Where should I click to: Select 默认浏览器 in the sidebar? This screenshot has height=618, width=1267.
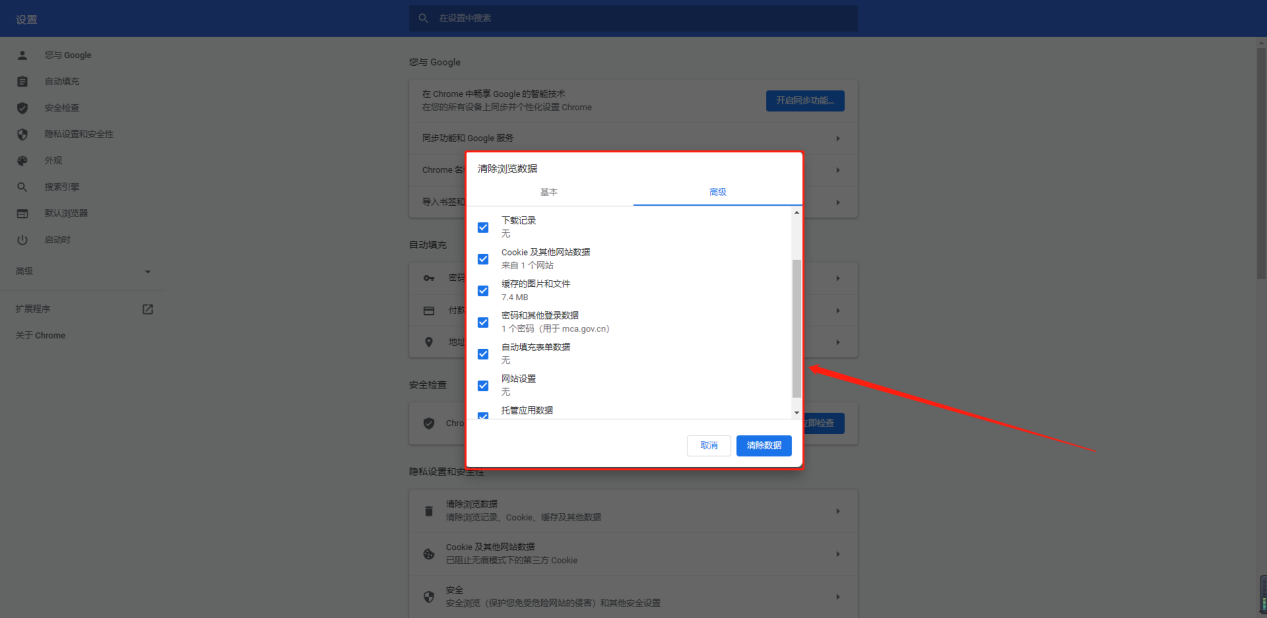pyautogui.click(x=66, y=213)
